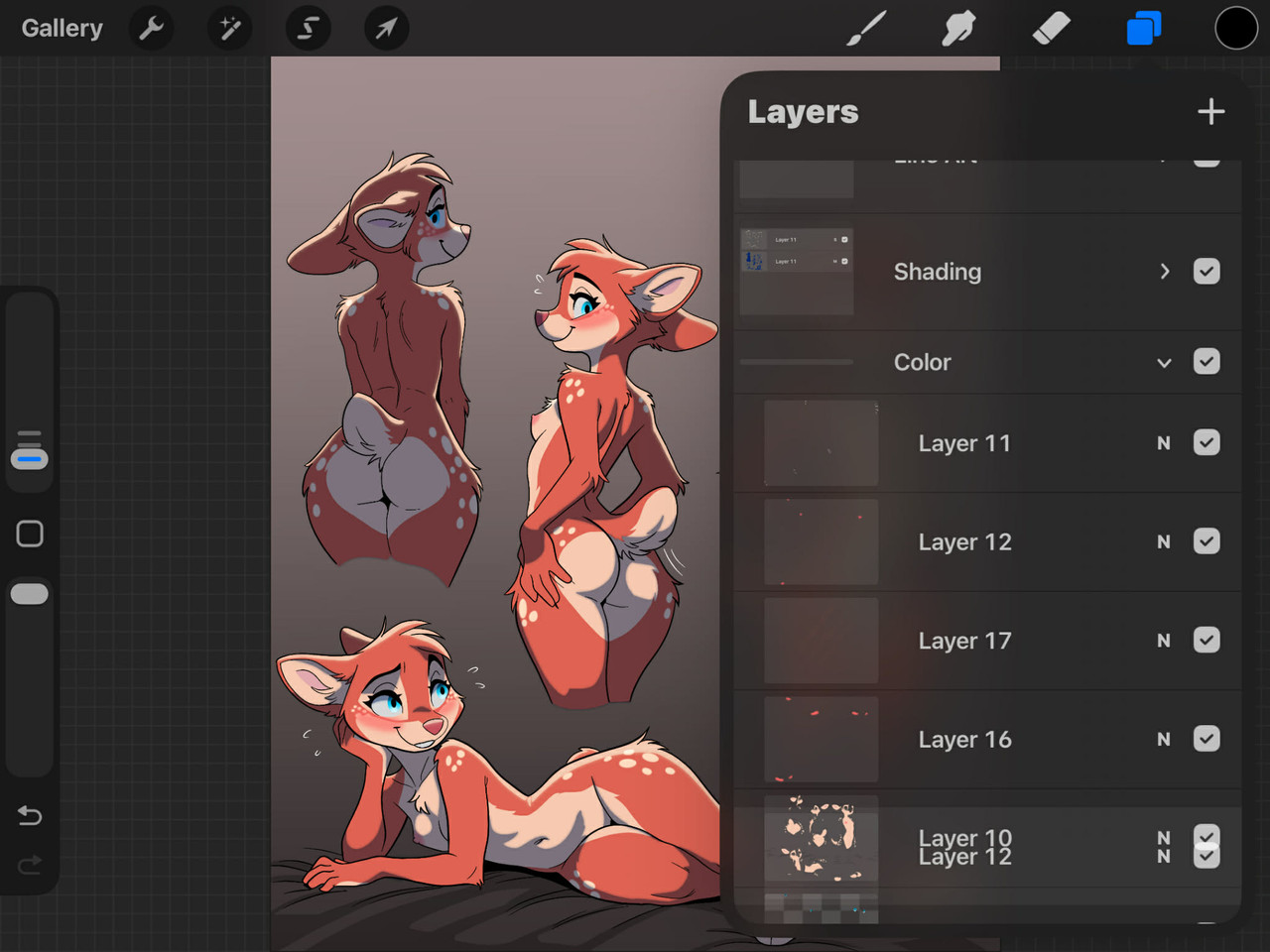Select the Layer 10 thumbnail with spots
1270x952 pixels.
pyautogui.click(x=822, y=838)
